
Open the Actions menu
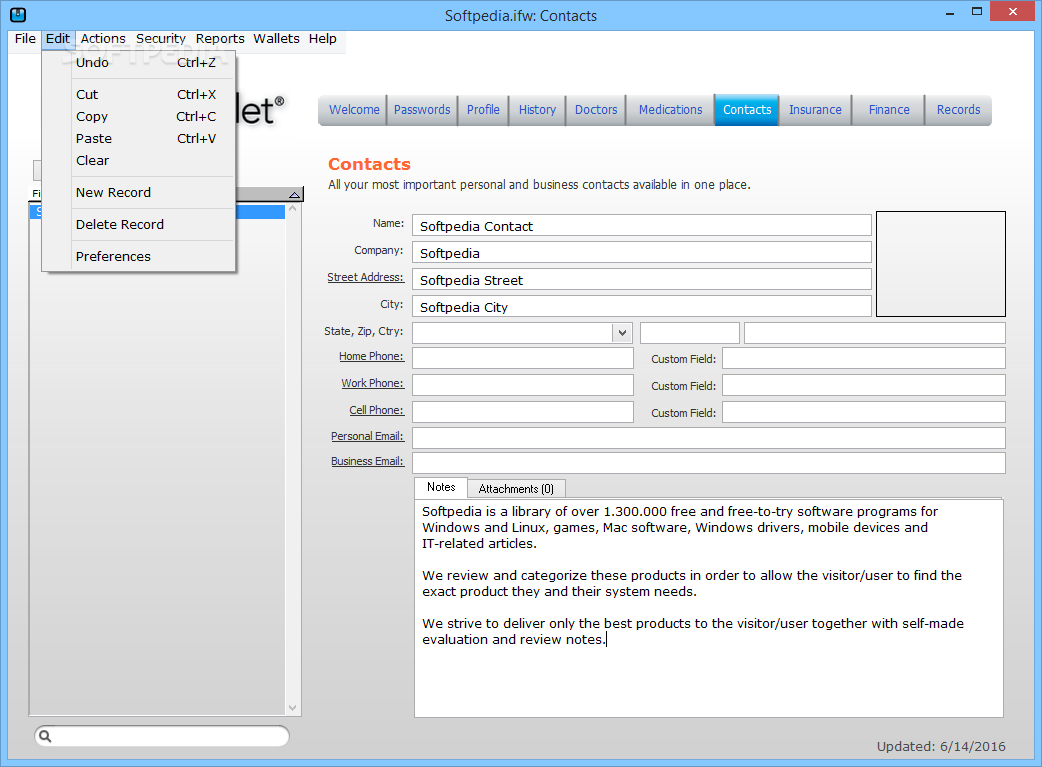[103, 39]
